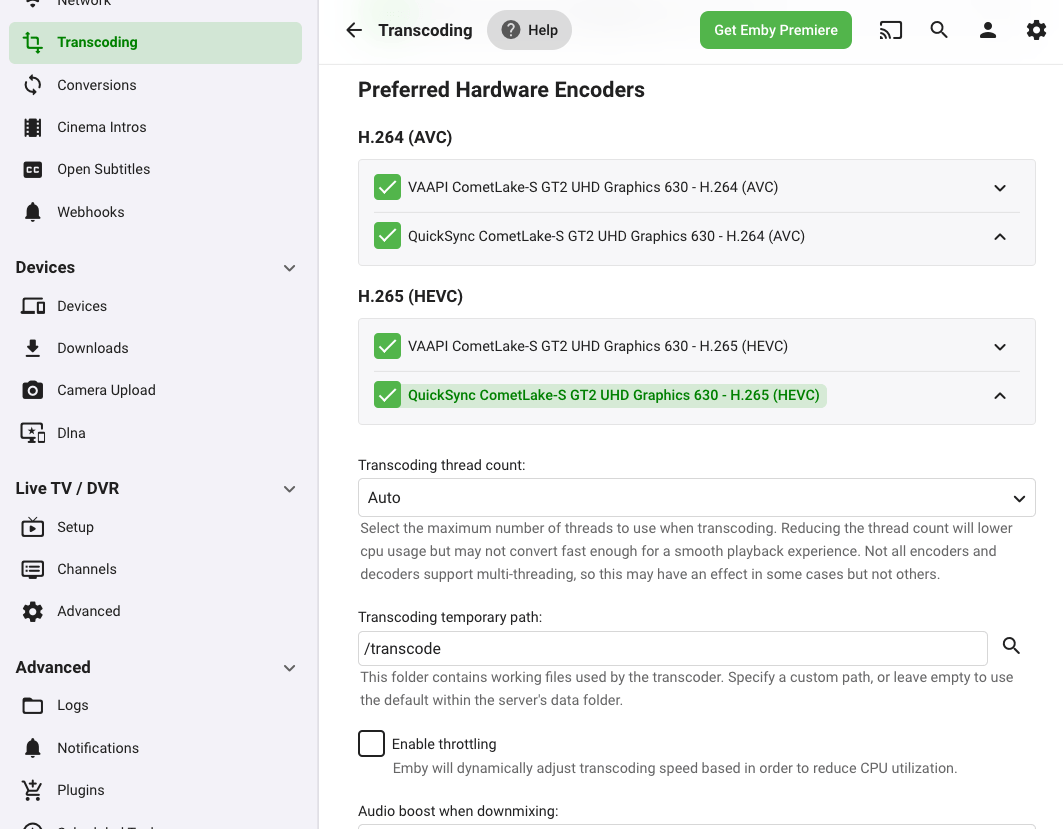
Task: Open Transcoding thread count dropdown
Action: point(696,497)
